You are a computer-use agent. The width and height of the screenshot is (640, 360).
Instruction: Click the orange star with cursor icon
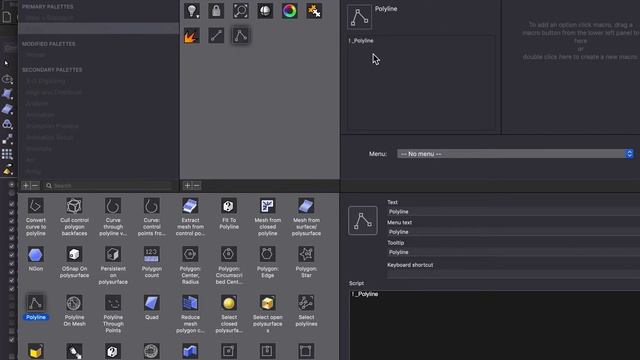(x=314, y=11)
